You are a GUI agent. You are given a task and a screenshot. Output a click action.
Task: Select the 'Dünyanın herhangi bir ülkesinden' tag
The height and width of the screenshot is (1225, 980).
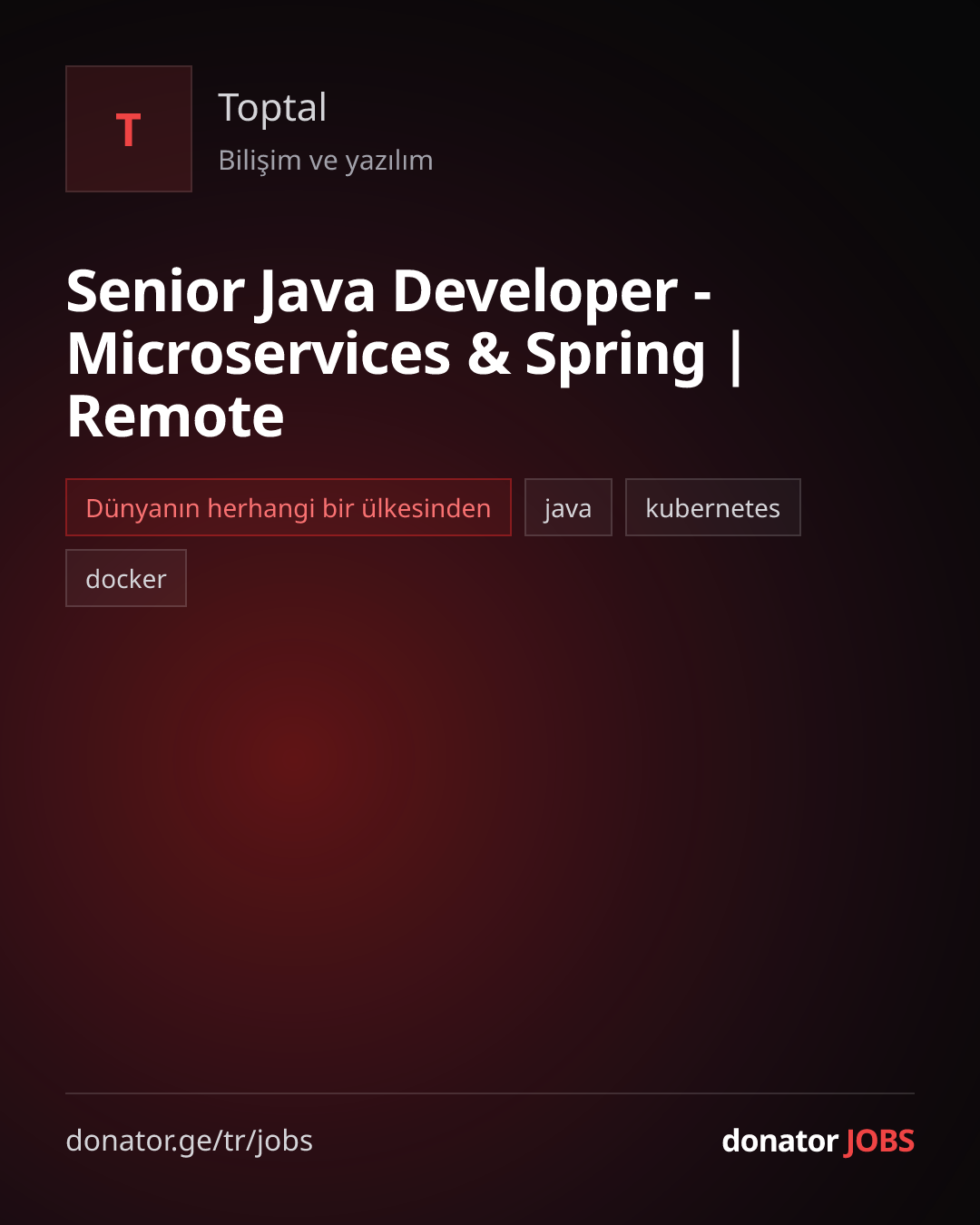289,507
